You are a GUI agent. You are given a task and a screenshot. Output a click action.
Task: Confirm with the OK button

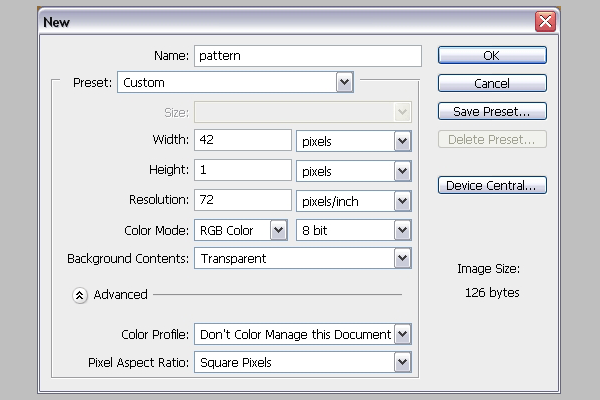492,56
